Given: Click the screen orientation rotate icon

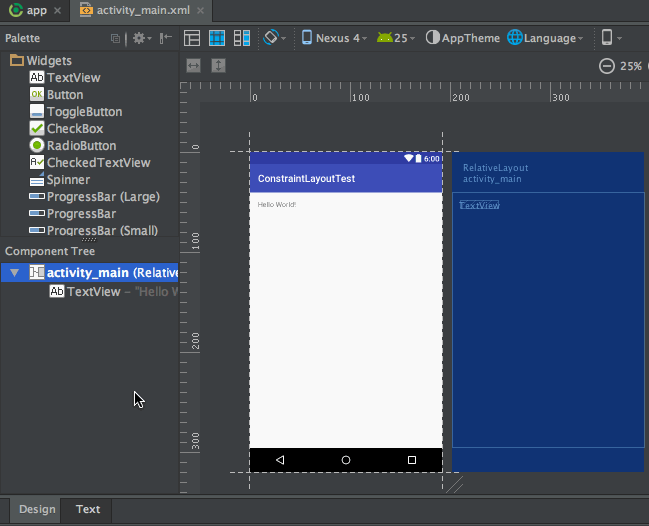Looking at the screenshot, I should [271, 38].
